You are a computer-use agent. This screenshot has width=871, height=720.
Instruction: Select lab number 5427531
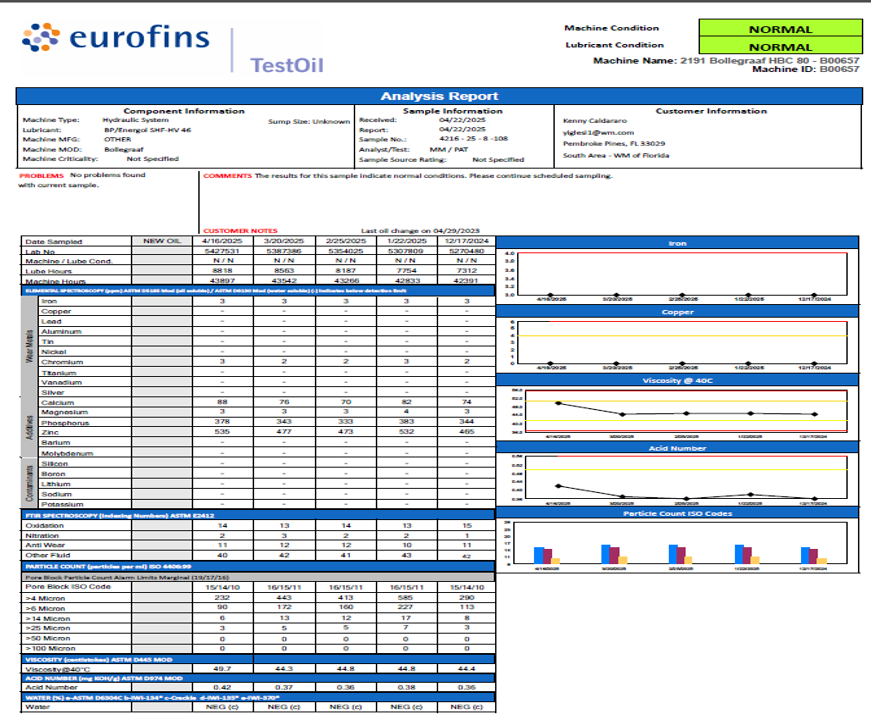click(222, 251)
